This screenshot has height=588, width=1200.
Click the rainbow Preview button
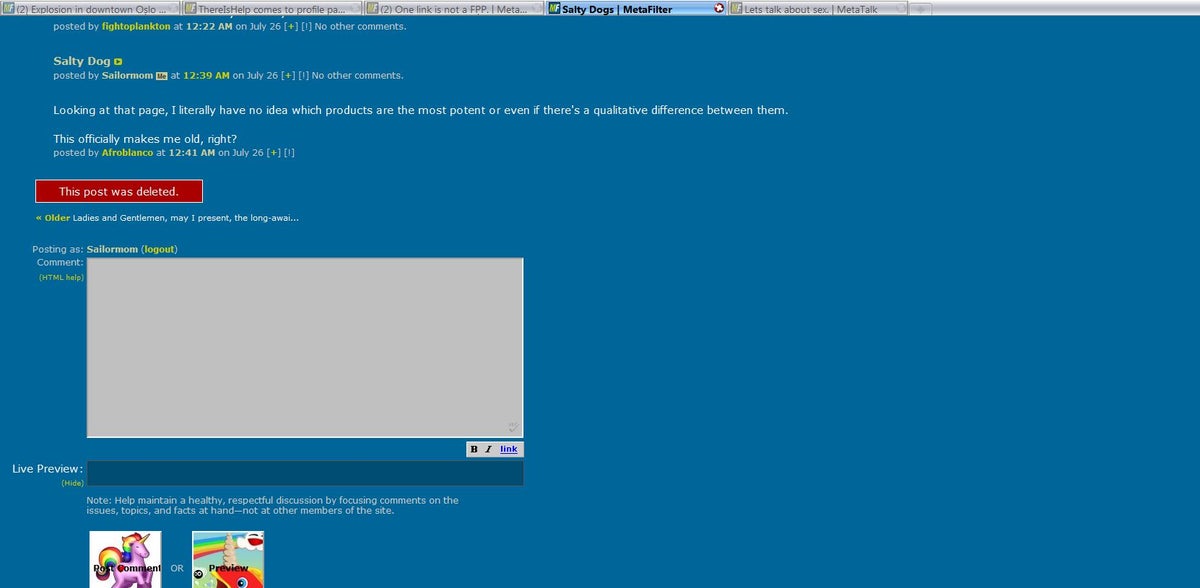228,560
